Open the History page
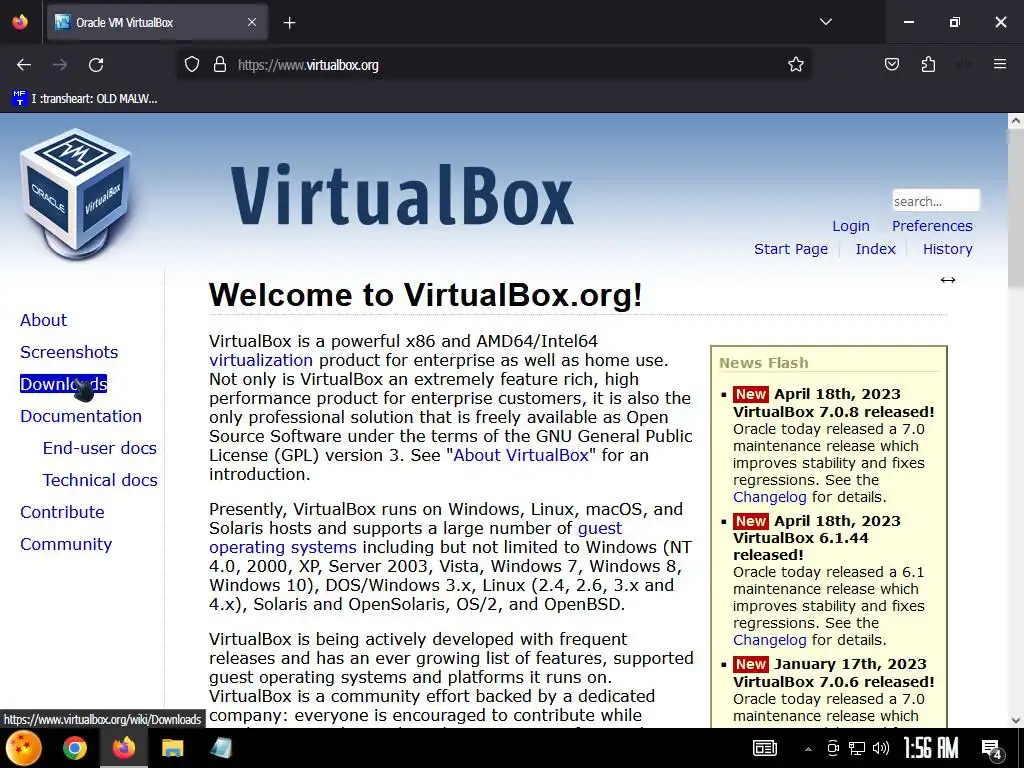This screenshot has height=768, width=1024. pyautogui.click(x=948, y=249)
